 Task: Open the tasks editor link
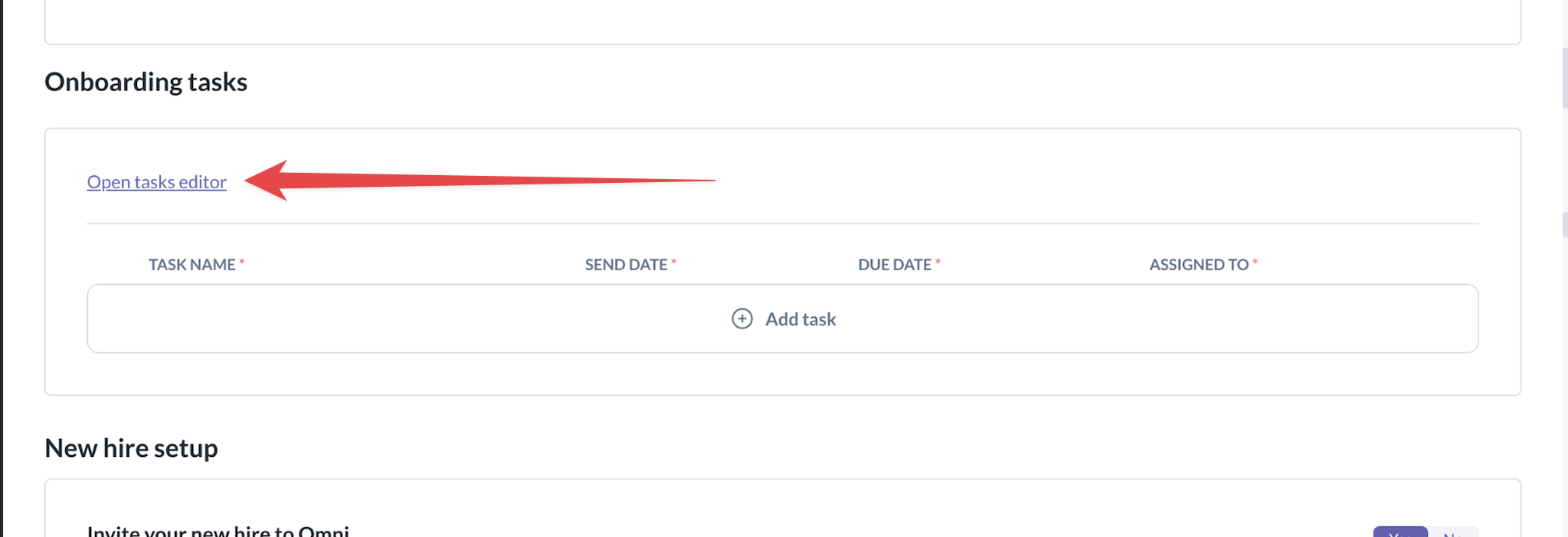[x=156, y=182]
